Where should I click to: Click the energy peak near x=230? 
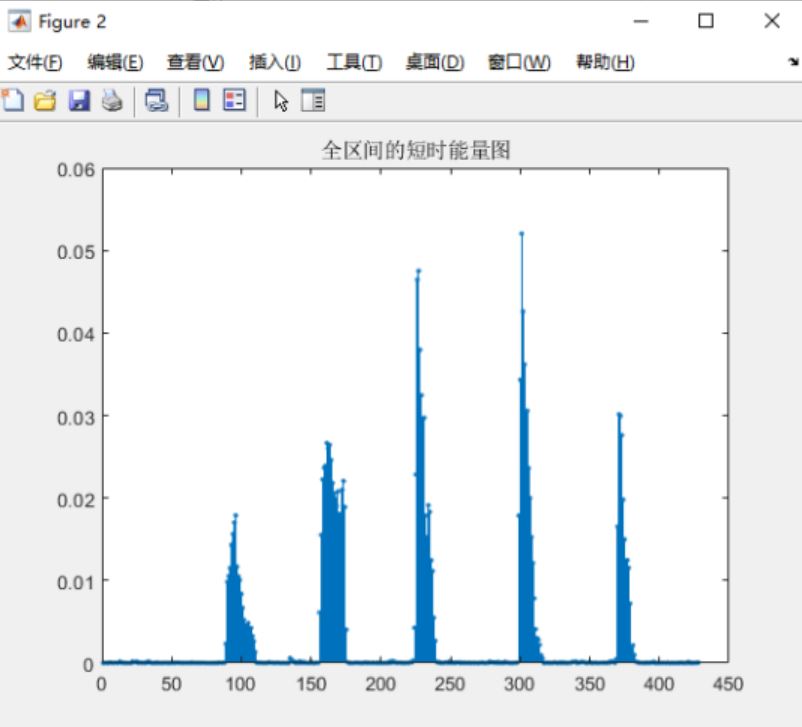(418, 271)
